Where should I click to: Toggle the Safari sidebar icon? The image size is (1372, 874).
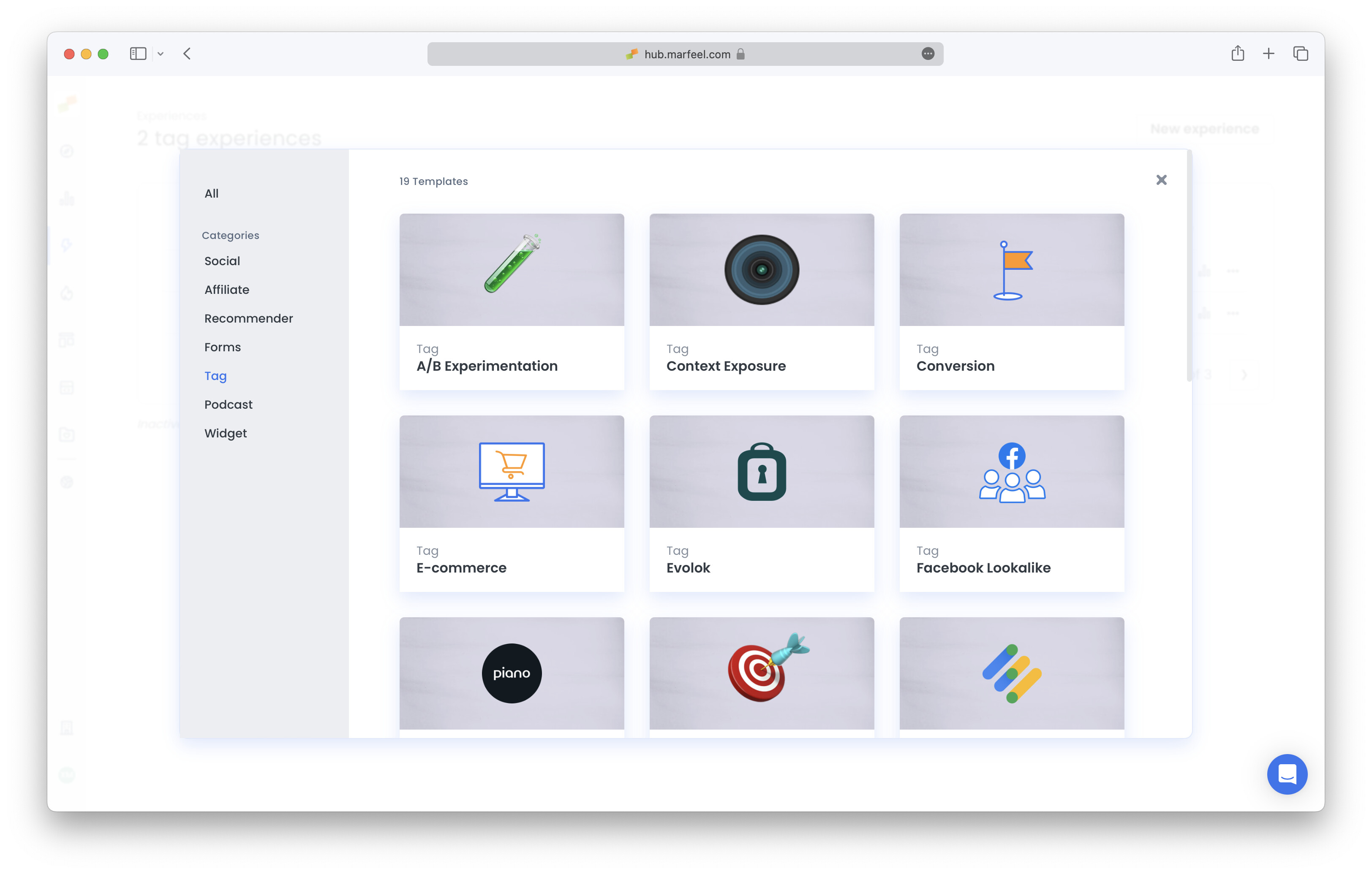pyautogui.click(x=138, y=54)
